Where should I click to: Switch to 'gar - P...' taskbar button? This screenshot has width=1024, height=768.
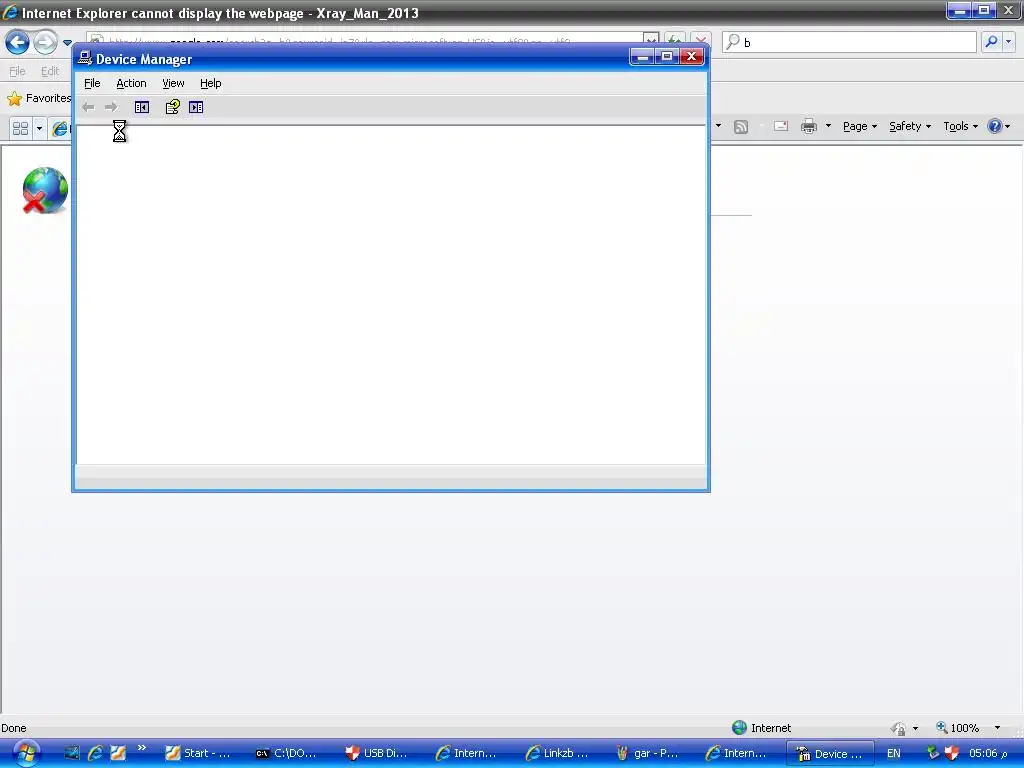click(x=648, y=753)
